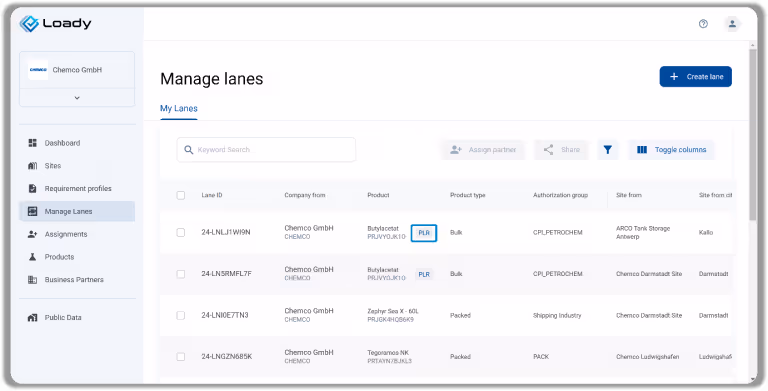768x391 pixels.
Task: Click lane ID 24-LNI0E7TN3
Action: (x=225, y=315)
